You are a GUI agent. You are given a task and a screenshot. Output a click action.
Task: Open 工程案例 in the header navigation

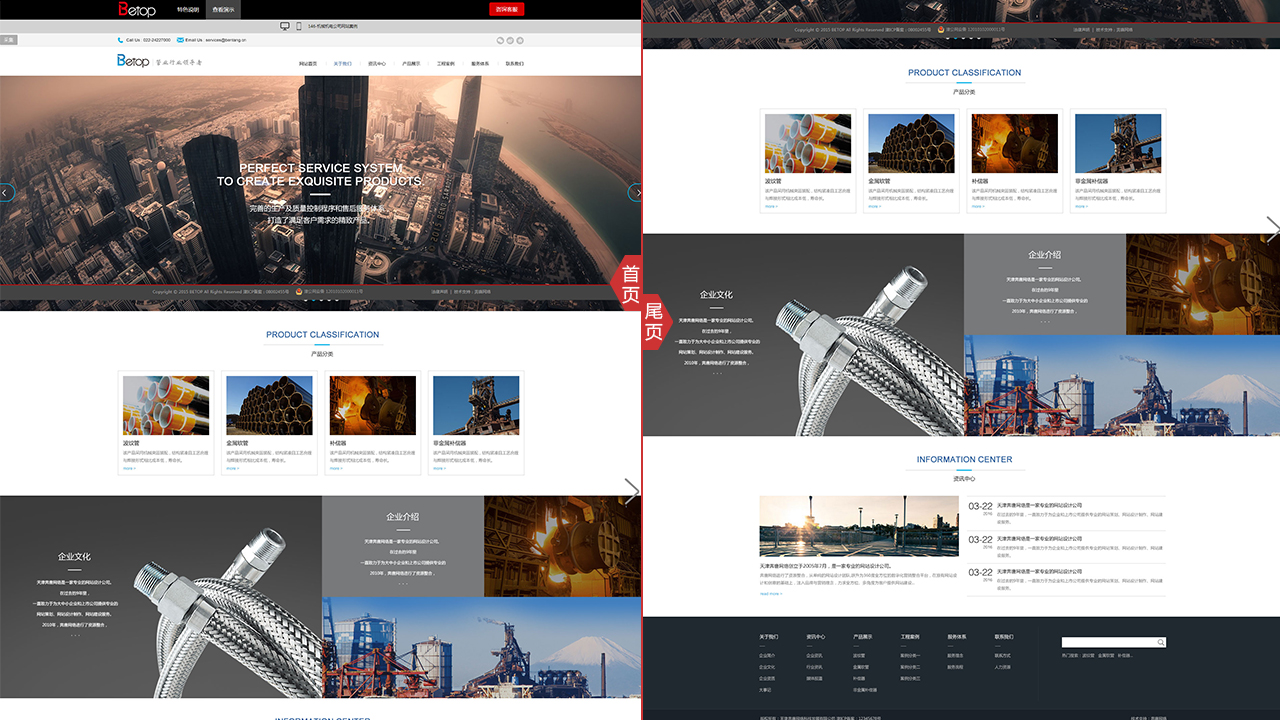(x=445, y=63)
